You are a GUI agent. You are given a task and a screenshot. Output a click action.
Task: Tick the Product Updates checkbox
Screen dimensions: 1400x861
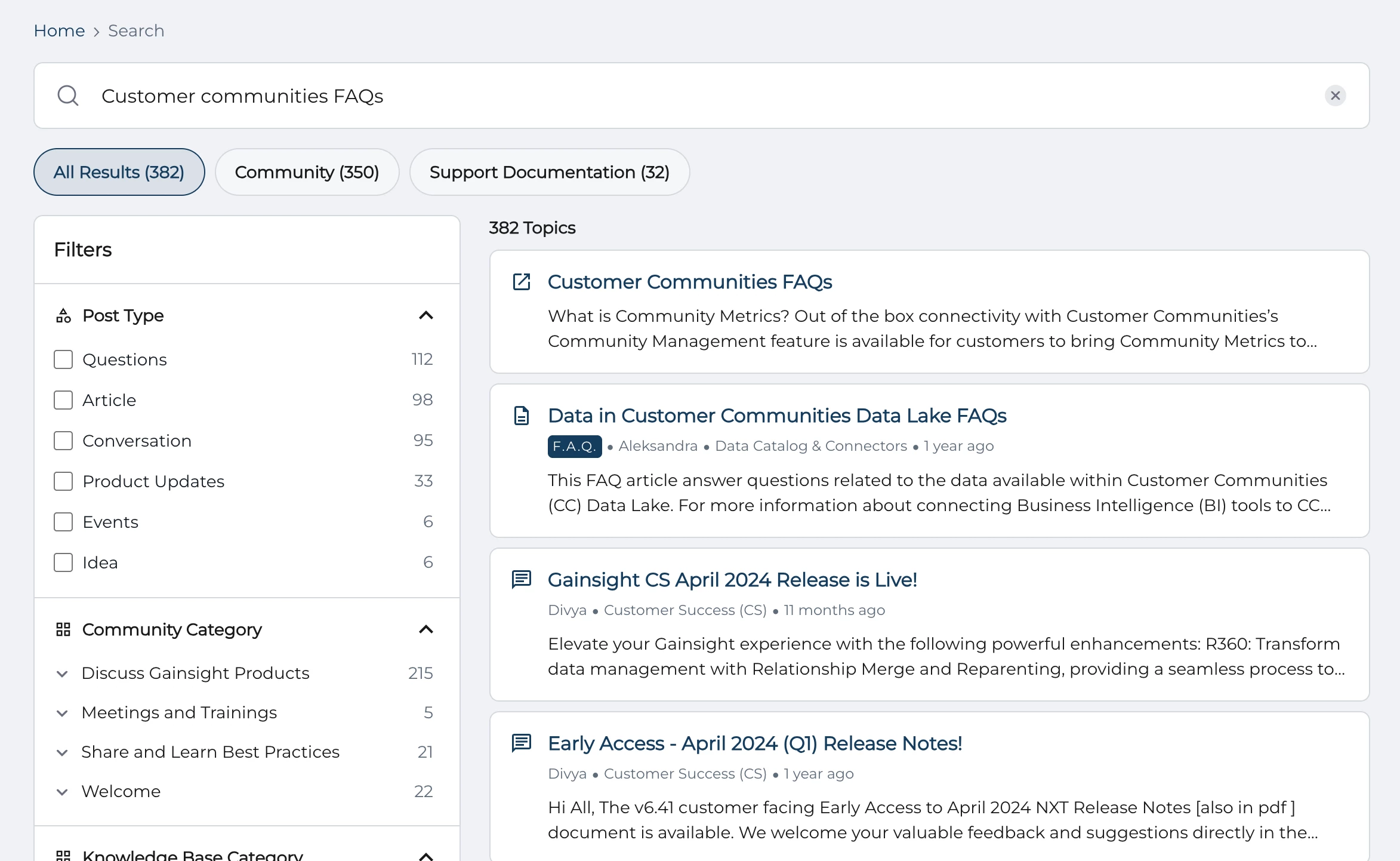click(63, 481)
